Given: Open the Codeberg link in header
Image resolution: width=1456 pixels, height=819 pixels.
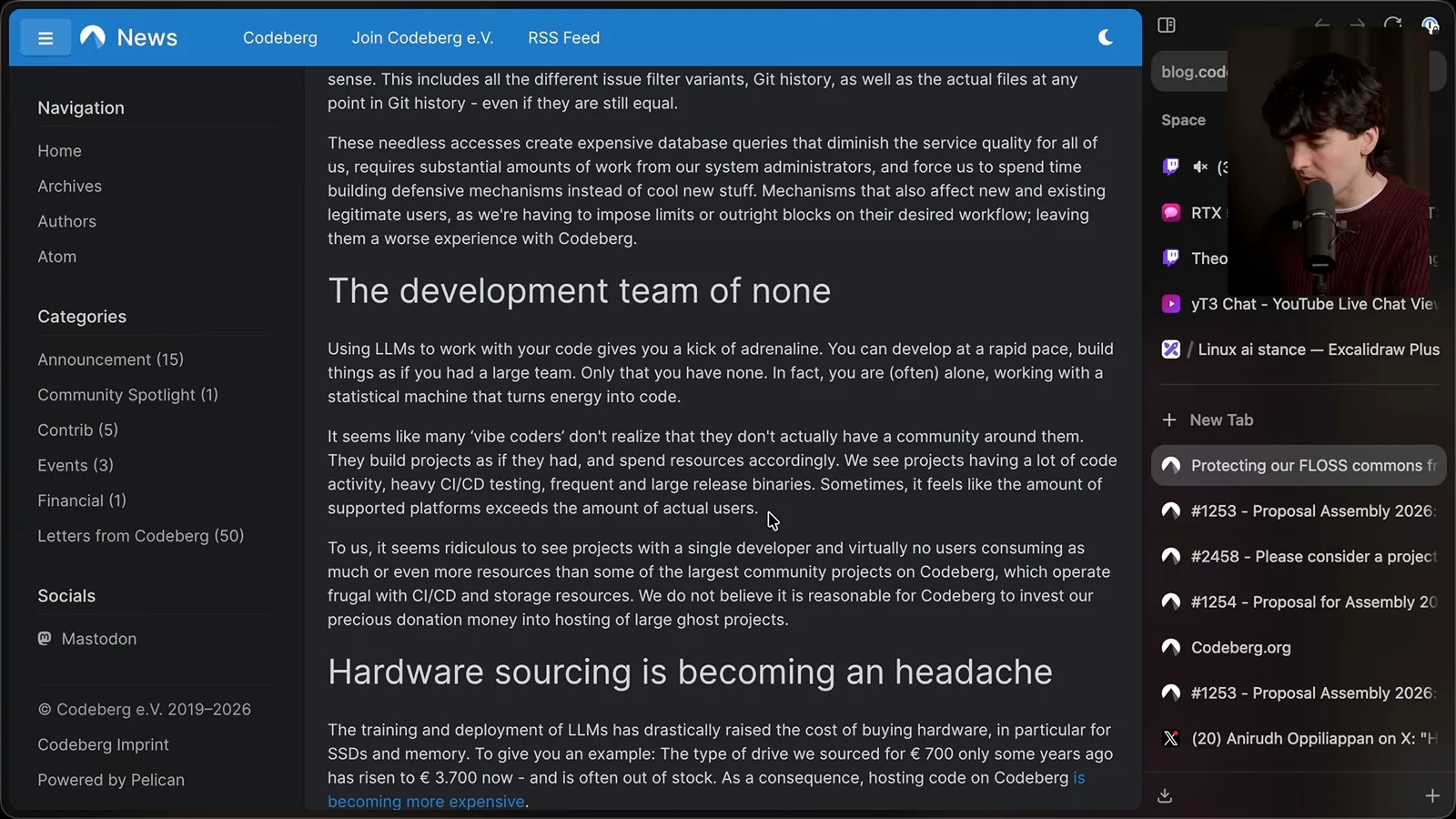Looking at the screenshot, I should coord(280,38).
